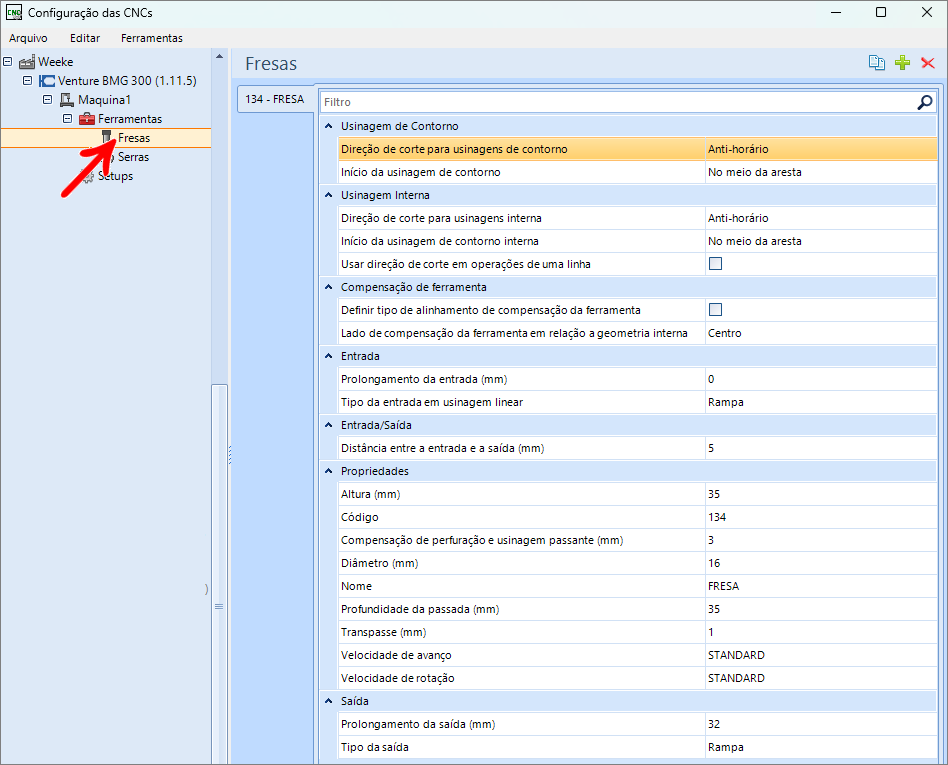Click the filter search magnifier icon
Viewport: 948px width, 765px height.
pos(924,102)
